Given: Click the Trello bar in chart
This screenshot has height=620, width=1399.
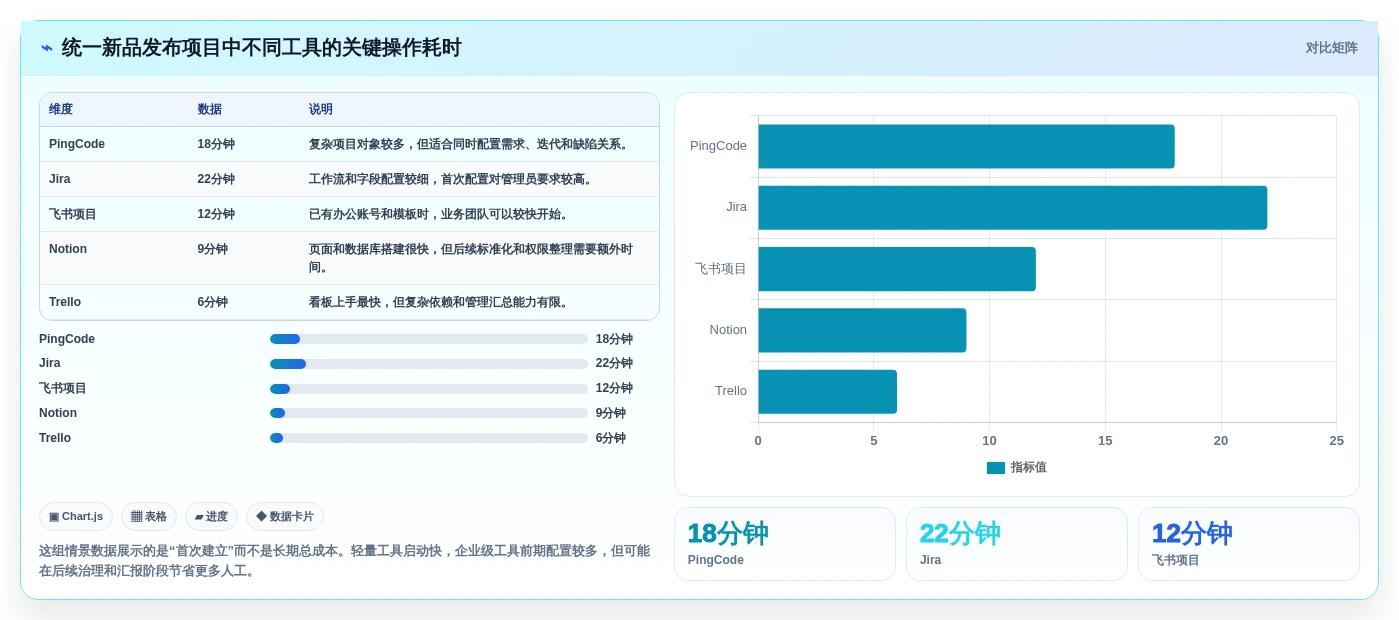Looking at the screenshot, I should 827,392.
